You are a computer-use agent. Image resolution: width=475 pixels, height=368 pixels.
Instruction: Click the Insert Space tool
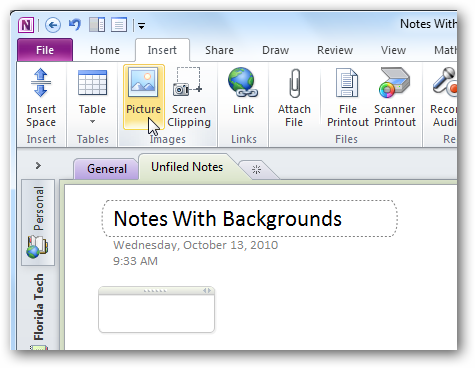(41, 98)
